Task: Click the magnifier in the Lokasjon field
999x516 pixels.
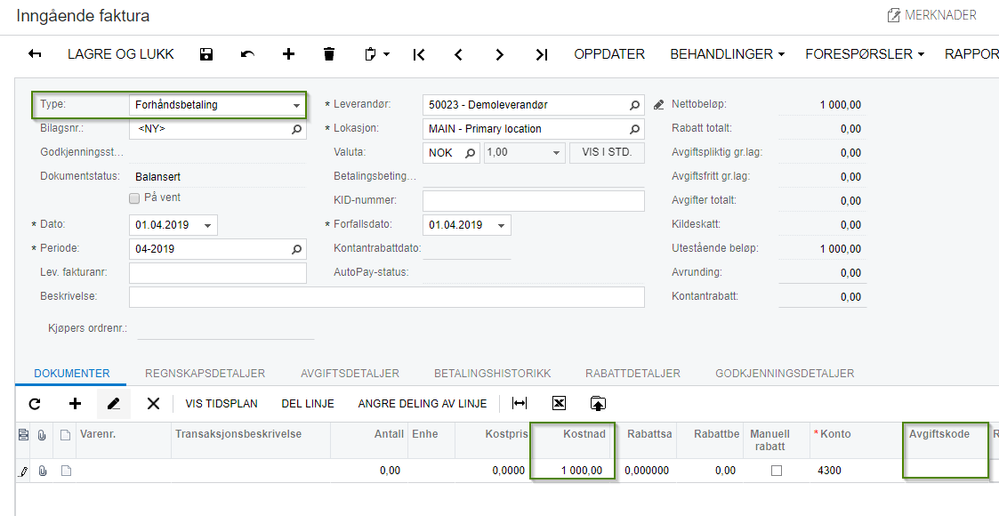Action: [x=634, y=129]
